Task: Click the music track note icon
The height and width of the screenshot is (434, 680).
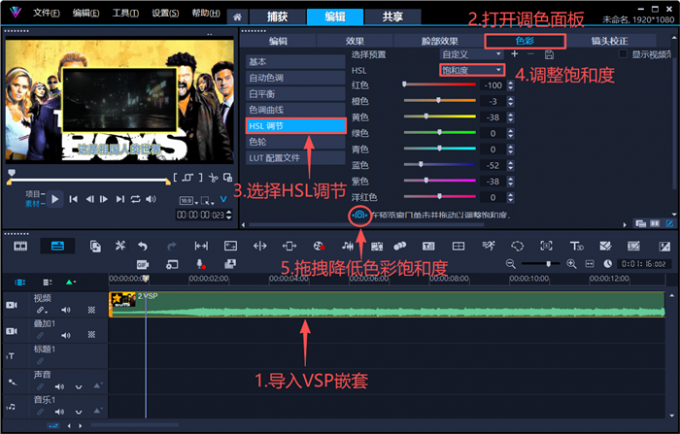Action: pyautogui.click(x=11, y=407)
